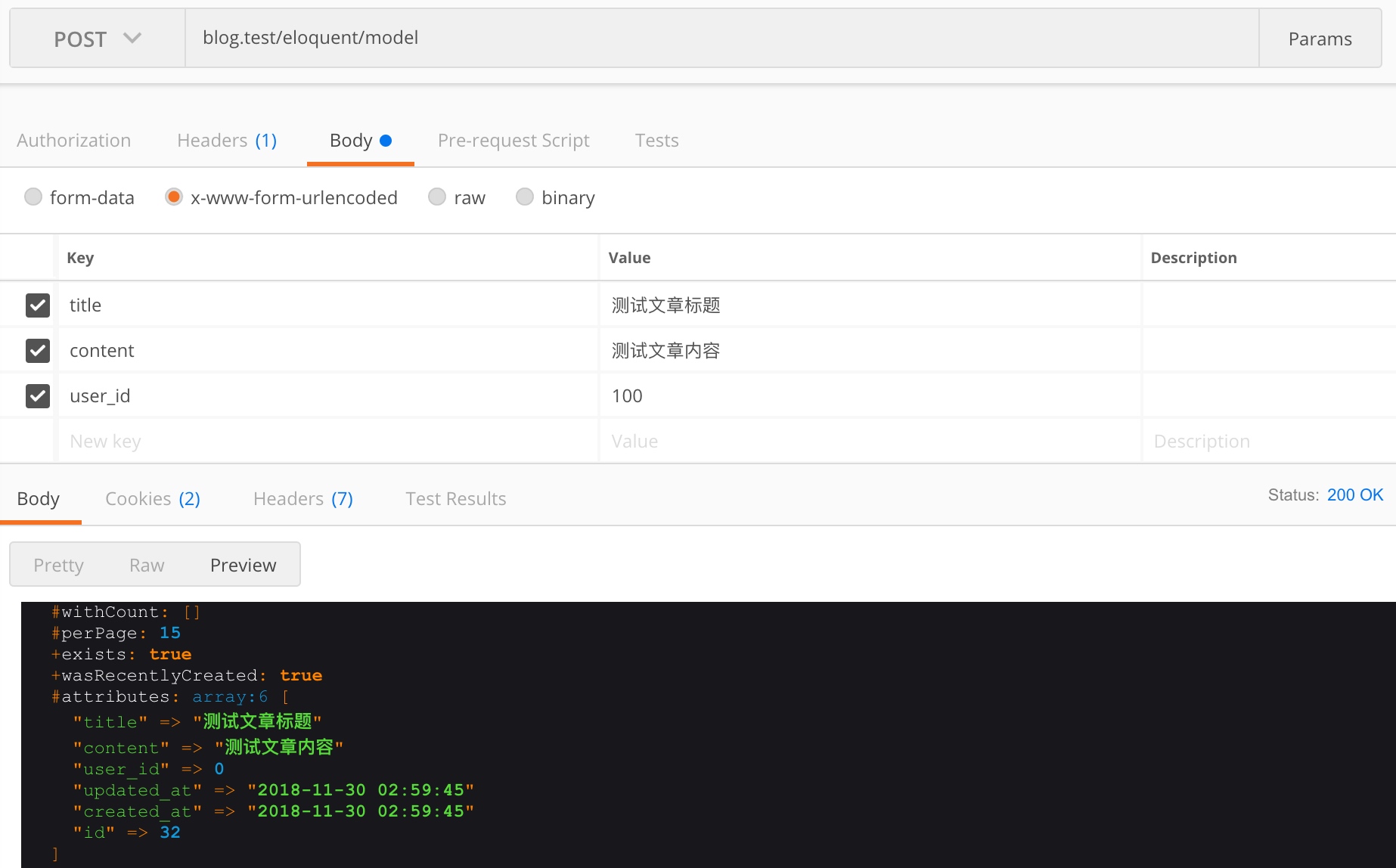The height and width of the screenshot is (868, 1396).
Task: Click the Description field in new row
Action: [1269, 442]
